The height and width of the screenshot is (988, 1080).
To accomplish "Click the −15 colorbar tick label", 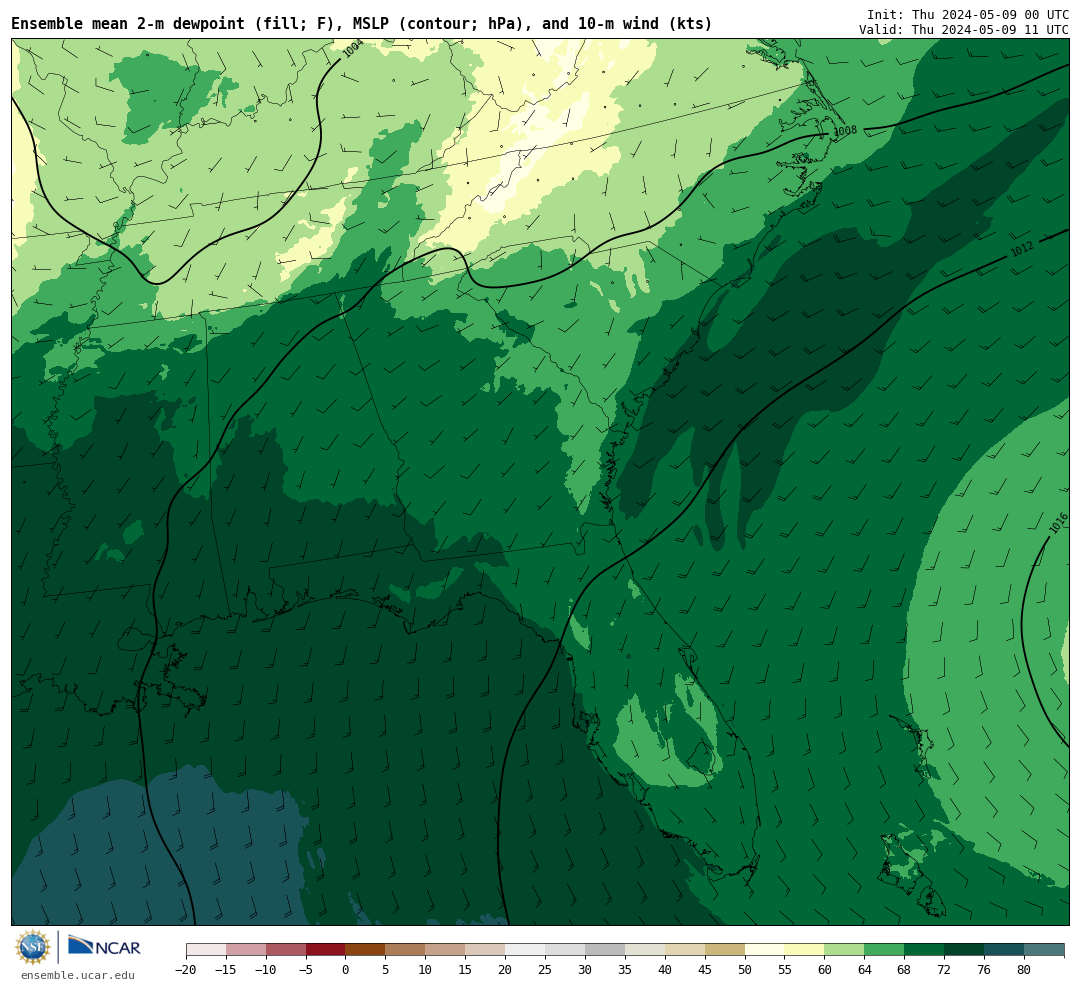I will 226,970.
